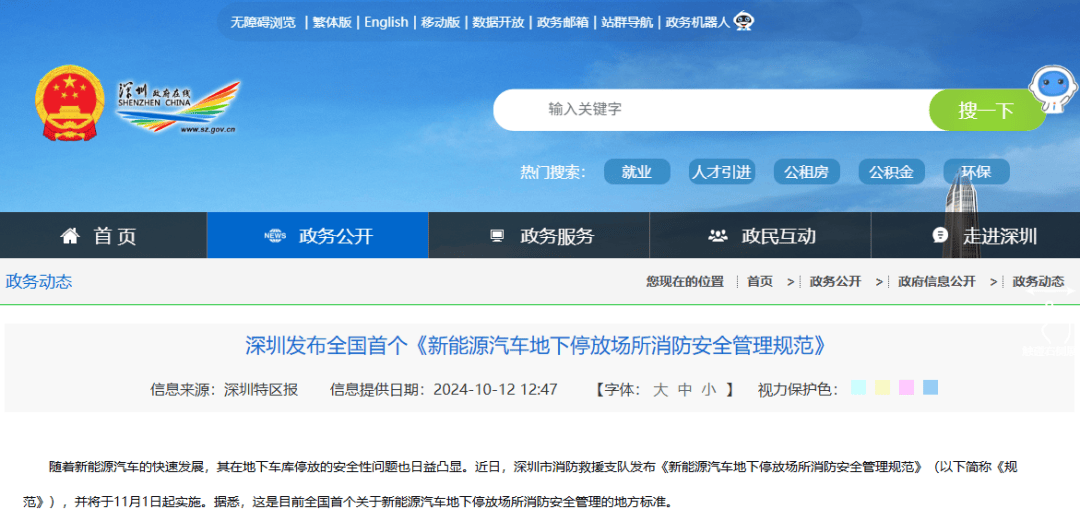1080x521 pixels.
Task: Click the 人才引进 hot search tag
Action: click(721, 172)
